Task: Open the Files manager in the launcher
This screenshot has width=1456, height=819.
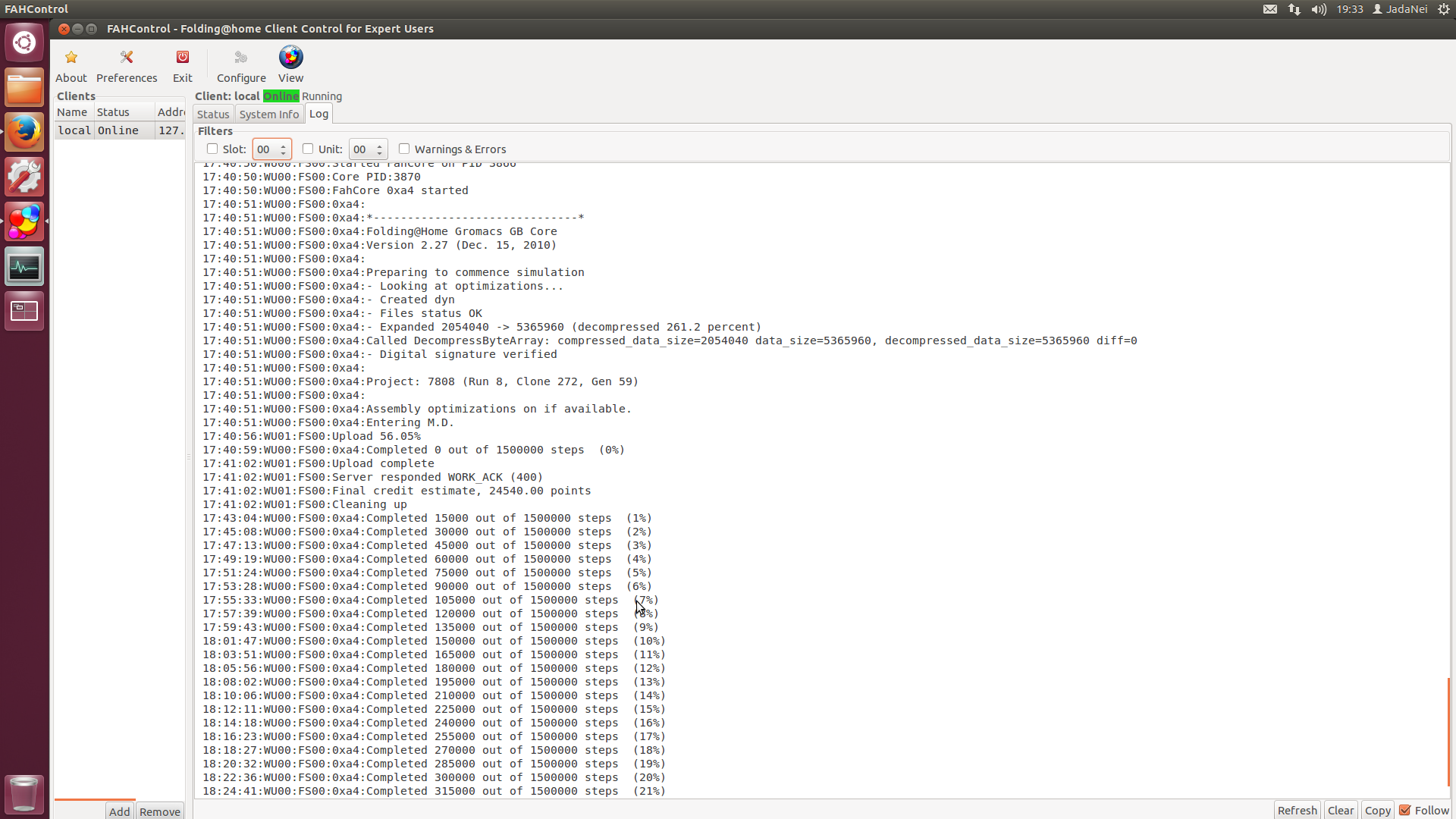Action: [x=24, y=87]
